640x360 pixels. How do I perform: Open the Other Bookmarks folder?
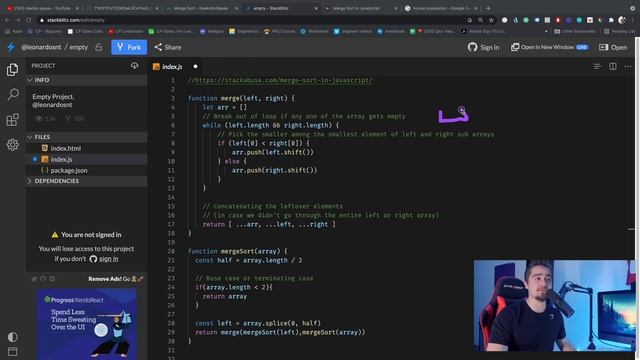click(575, 31)
